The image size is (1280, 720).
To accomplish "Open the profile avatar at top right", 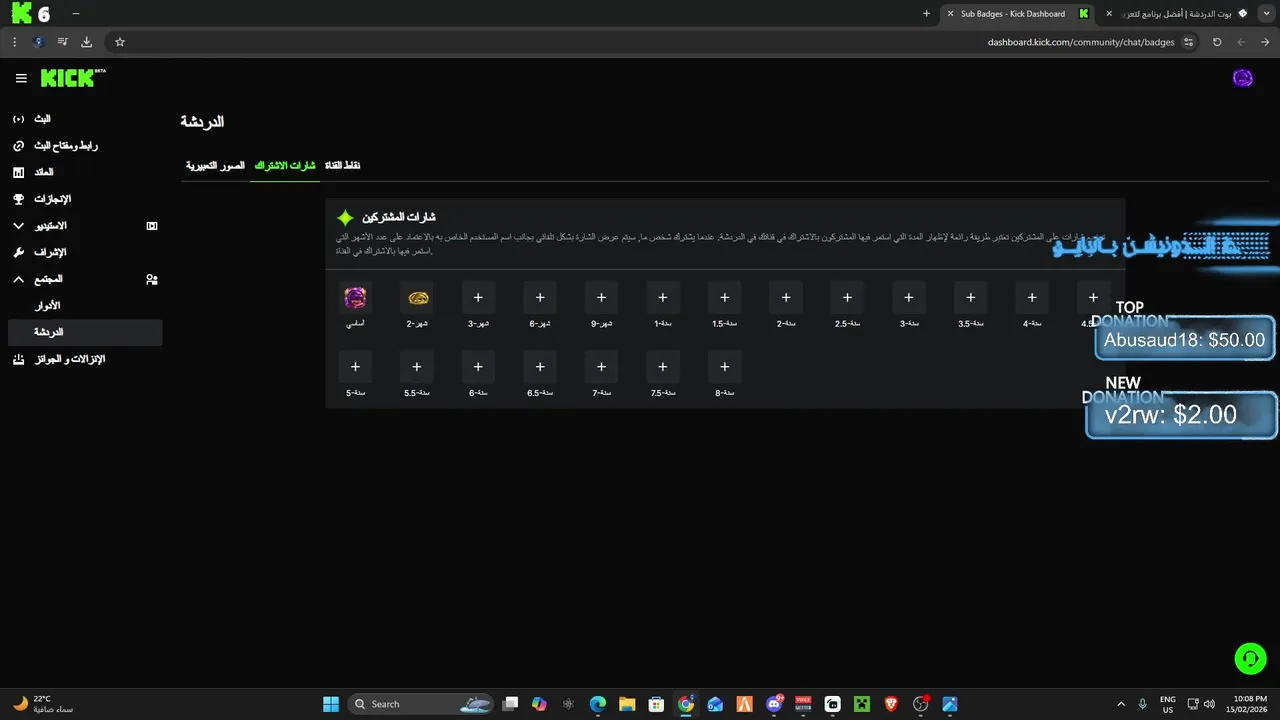I will coord(1243,78).
